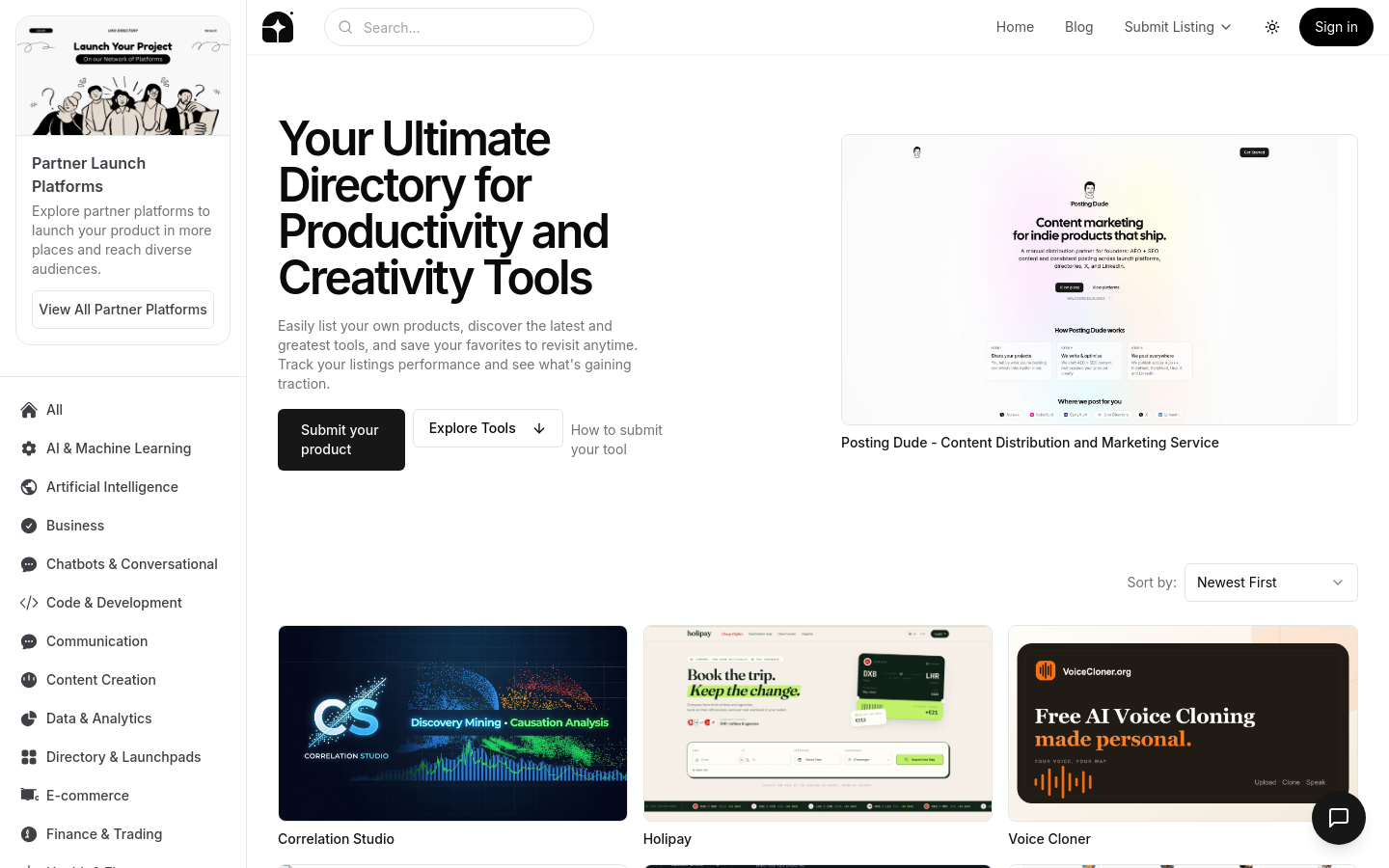Open the chat widget bubble
The width and height of the screenshot is (1389, 868).
(x=1338, y=818)
